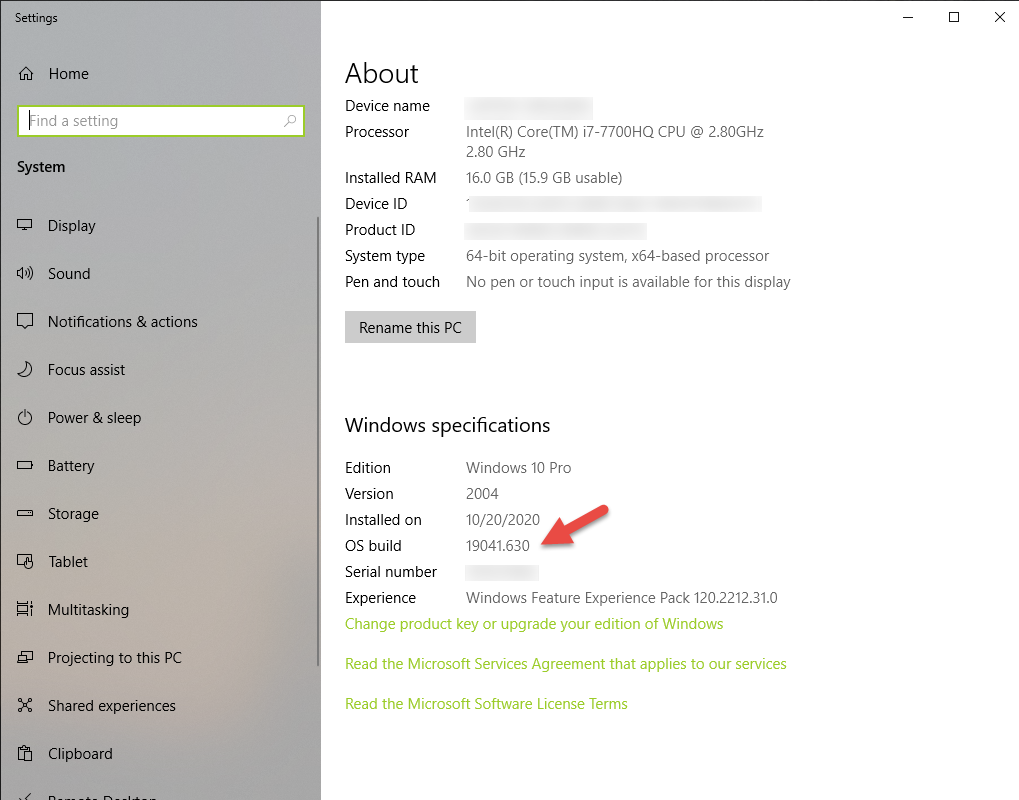Click the sidebar vertical scrollbar
Viewport: 1019px width, 800px height.
pyautogui.click(x=318, y=442)
